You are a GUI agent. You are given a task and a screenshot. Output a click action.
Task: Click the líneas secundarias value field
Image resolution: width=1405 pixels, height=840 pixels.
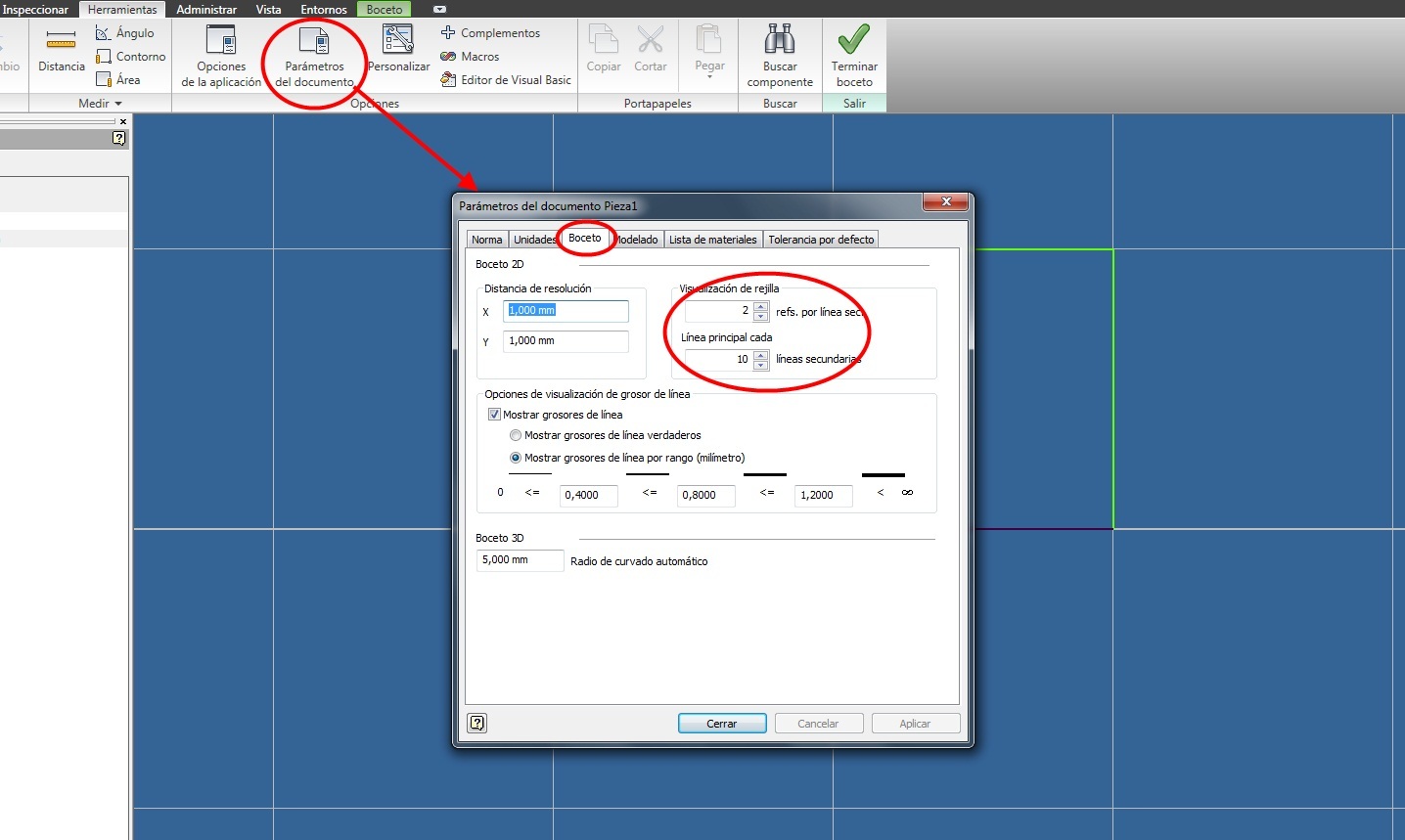(x=719, y=360)
